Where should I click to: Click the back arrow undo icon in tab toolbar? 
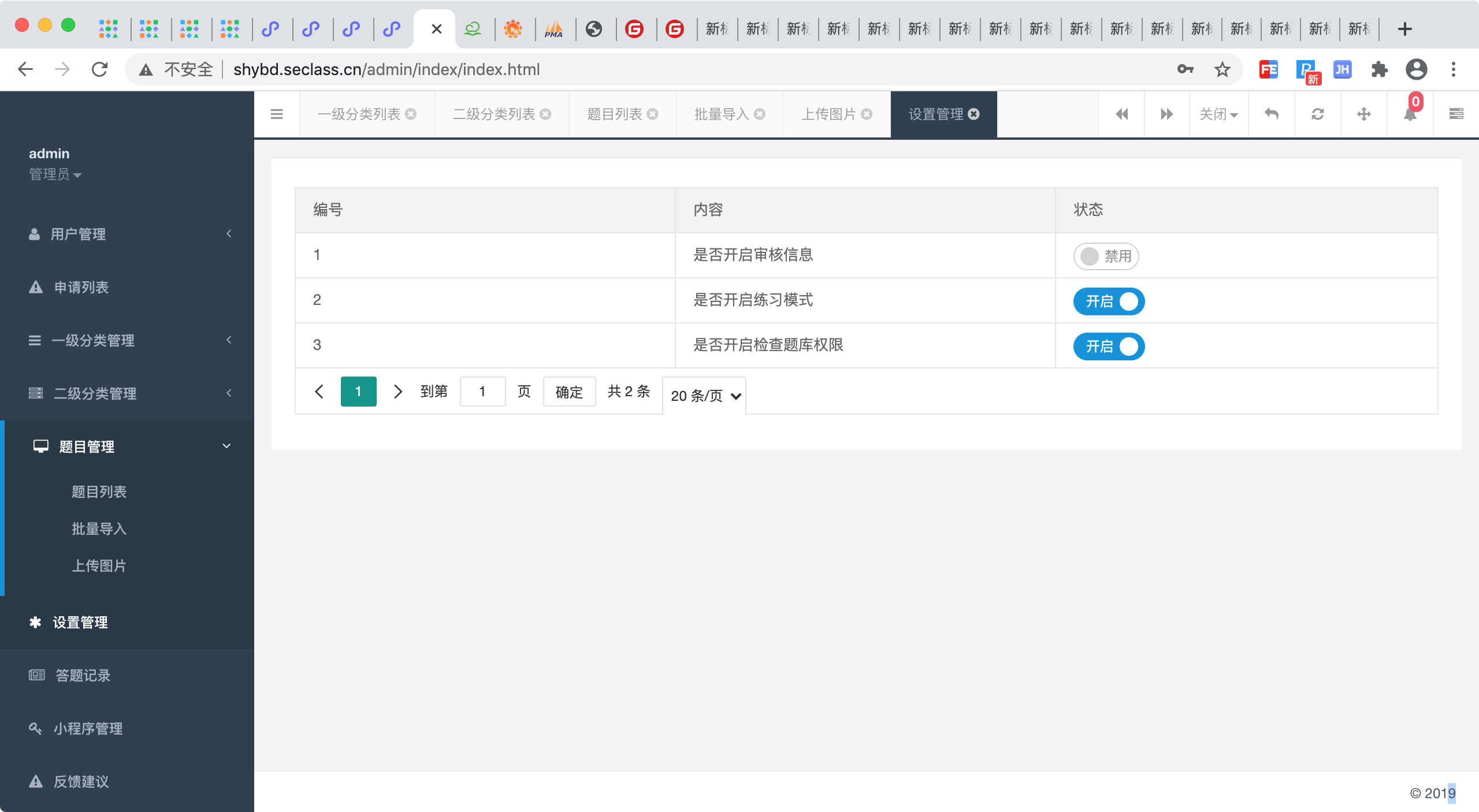click(x=1272, y=114)
